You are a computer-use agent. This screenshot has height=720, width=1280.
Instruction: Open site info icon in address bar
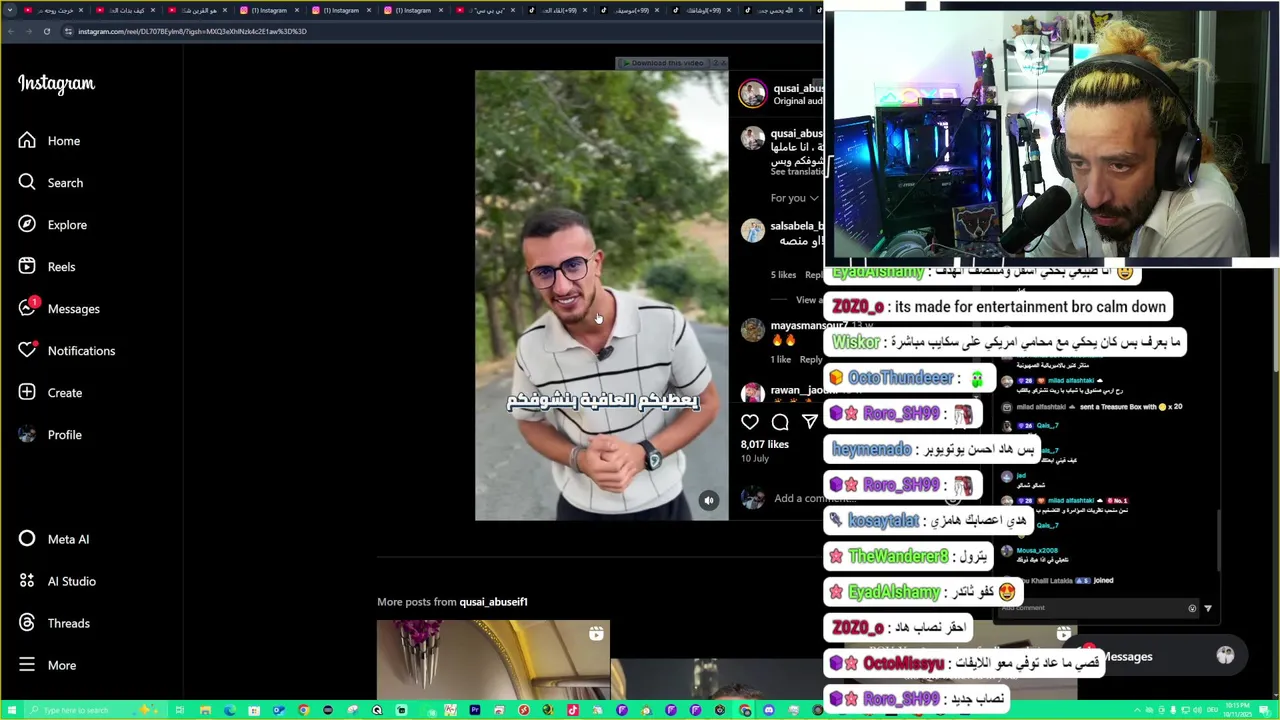coord(68,31)
